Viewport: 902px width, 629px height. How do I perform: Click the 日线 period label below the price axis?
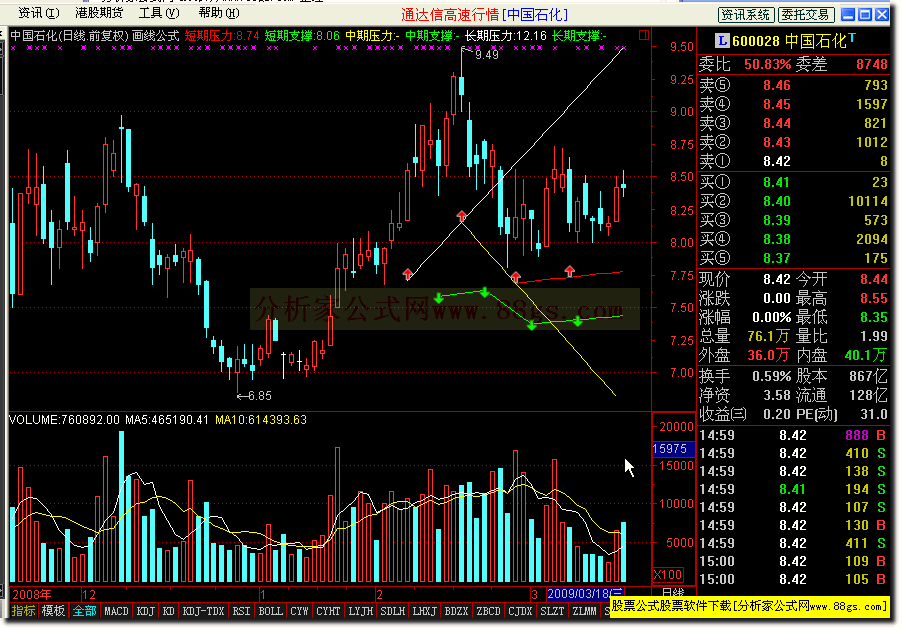point(673,593)
